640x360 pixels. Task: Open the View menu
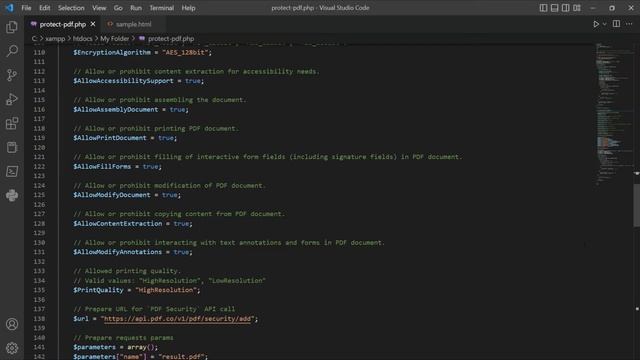tap(99, 8)
